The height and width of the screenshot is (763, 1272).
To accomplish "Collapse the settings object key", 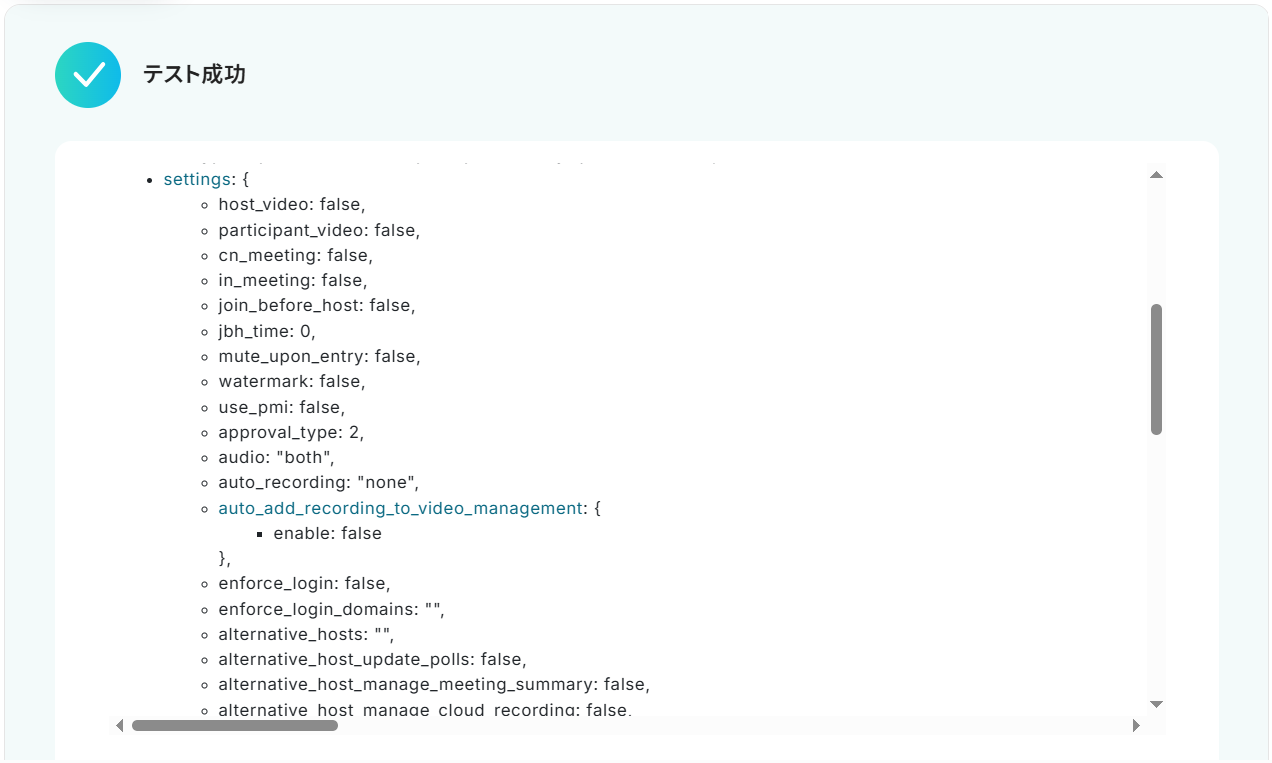I will point(197,180).
